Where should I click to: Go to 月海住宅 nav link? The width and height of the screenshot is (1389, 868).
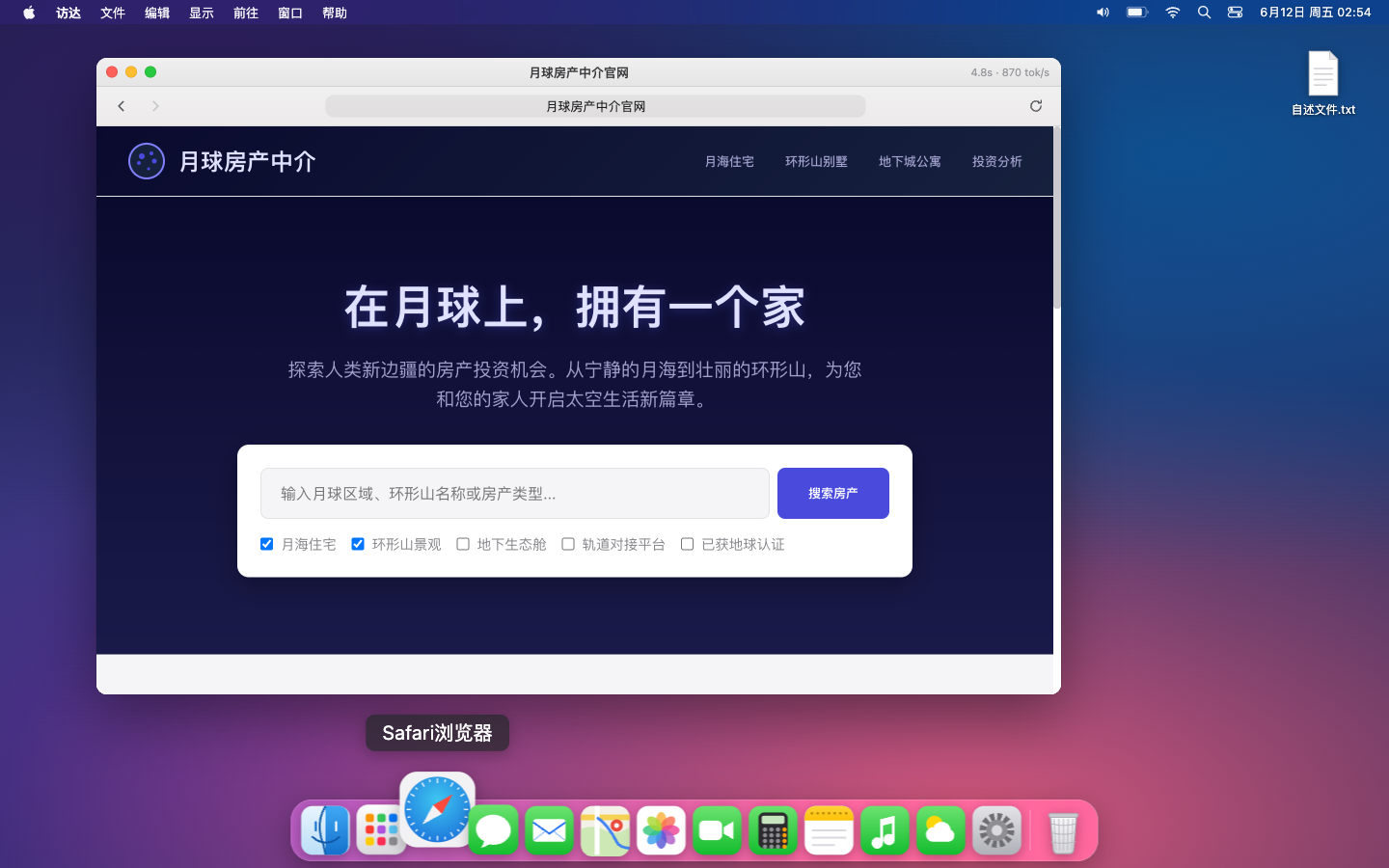pos(729,161)
